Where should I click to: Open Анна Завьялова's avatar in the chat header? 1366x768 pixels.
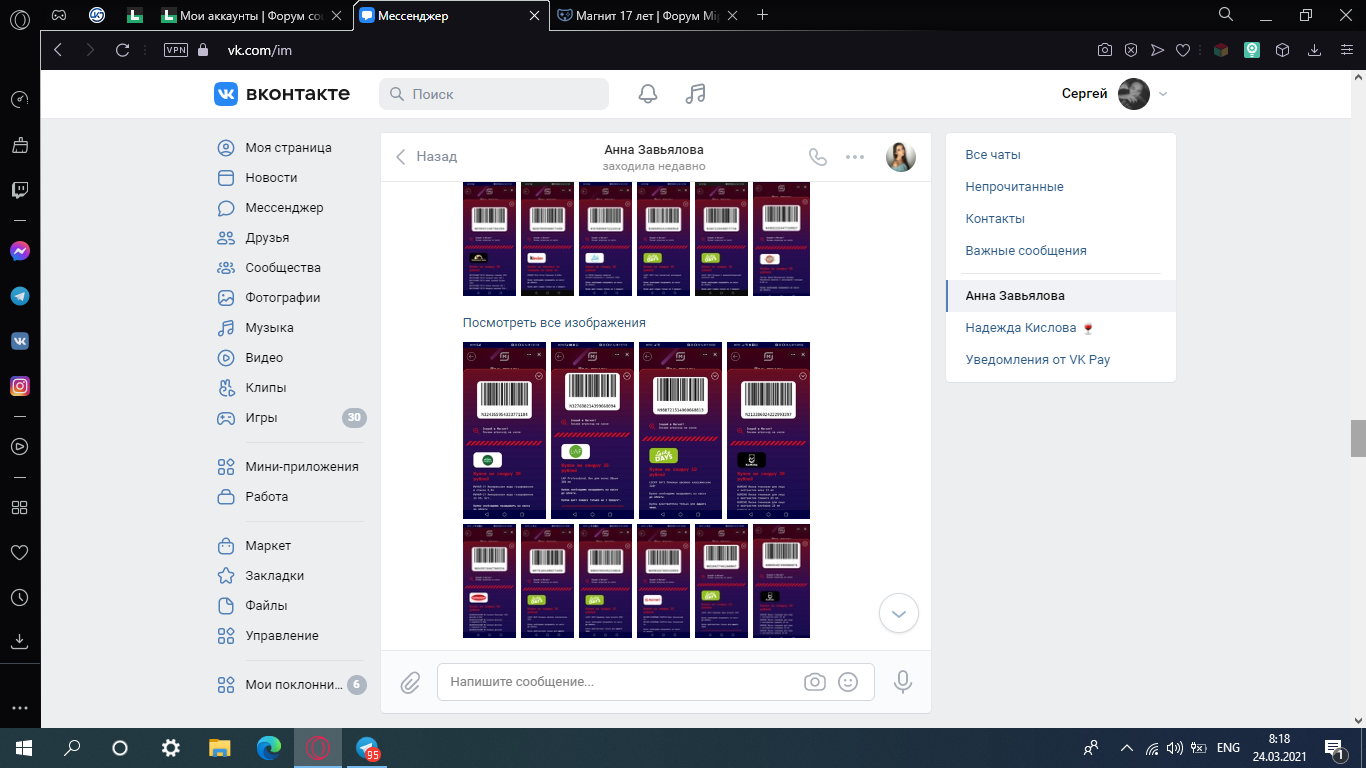pyautogui.click(x=901, y=156)
